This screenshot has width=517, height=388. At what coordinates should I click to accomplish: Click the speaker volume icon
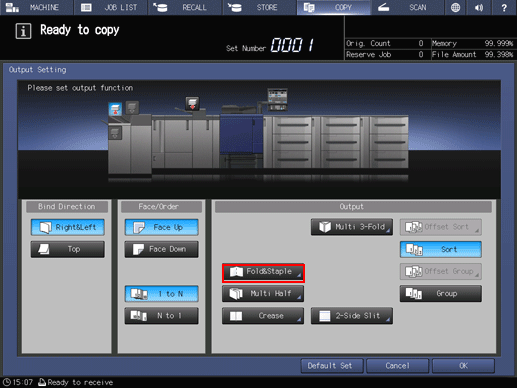click(479, 7)
